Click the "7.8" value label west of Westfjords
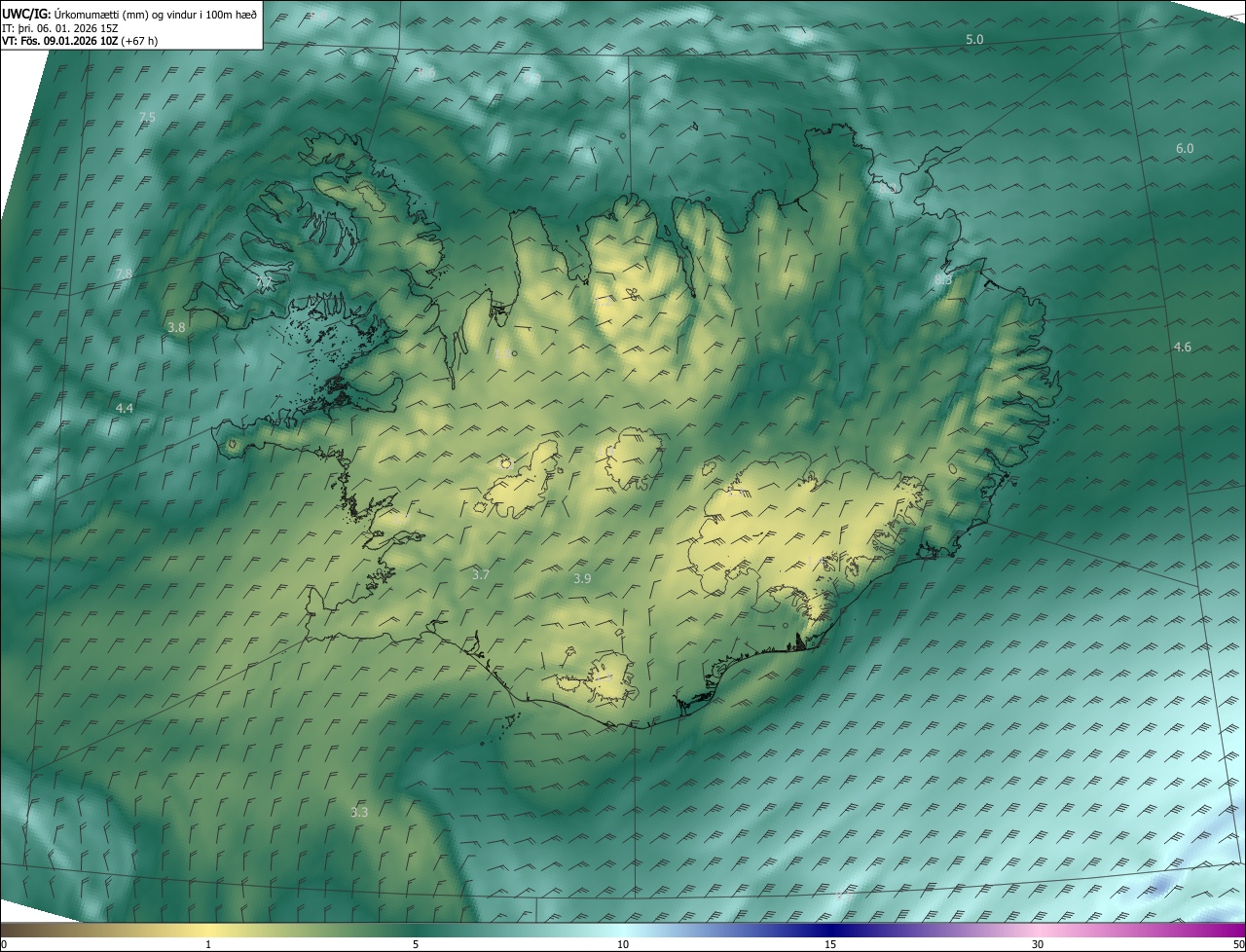The height and width of the screenshot is (952, 1246). [x=124, y=275]
